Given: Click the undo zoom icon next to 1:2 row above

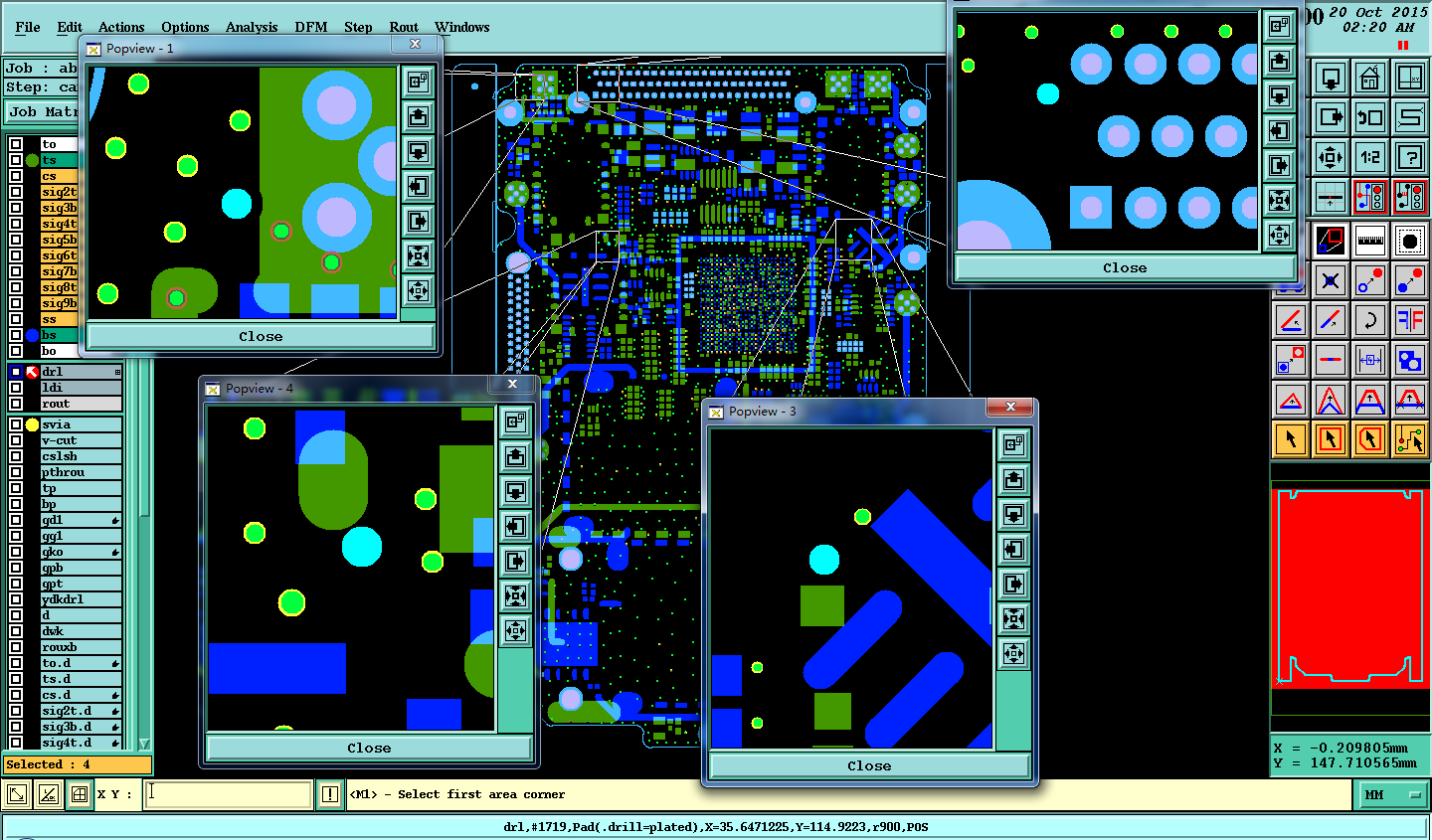Looking at the screenshot, I should tap(1369, 116).
